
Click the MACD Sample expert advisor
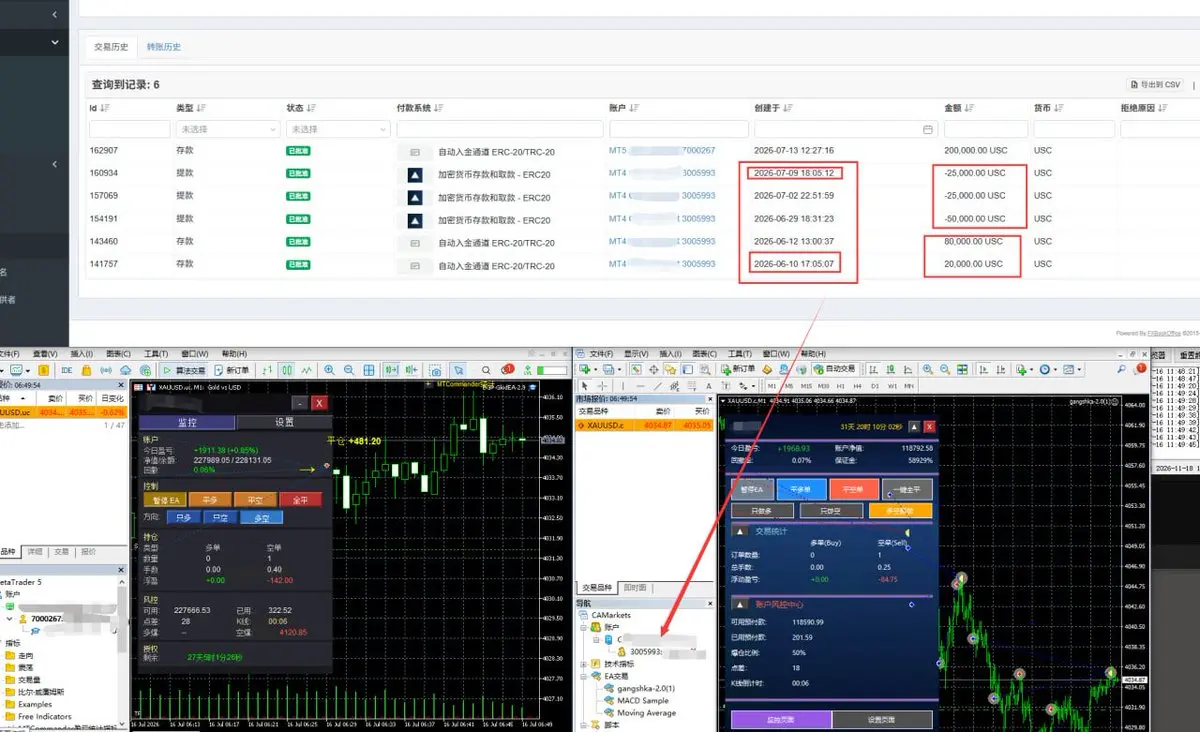641,700
